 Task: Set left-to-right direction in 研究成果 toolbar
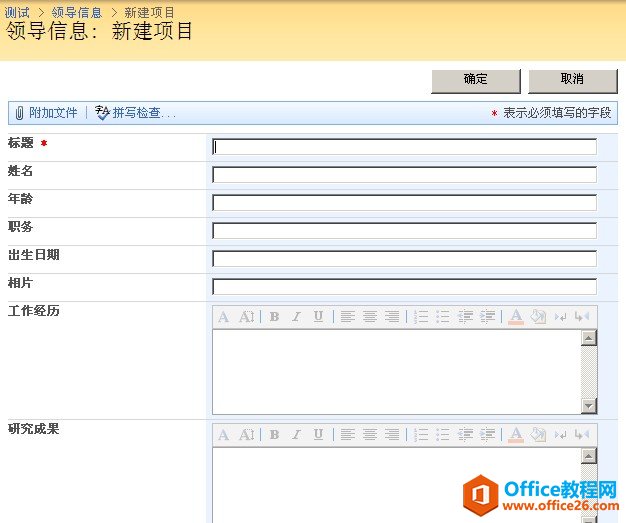(561, 435)
